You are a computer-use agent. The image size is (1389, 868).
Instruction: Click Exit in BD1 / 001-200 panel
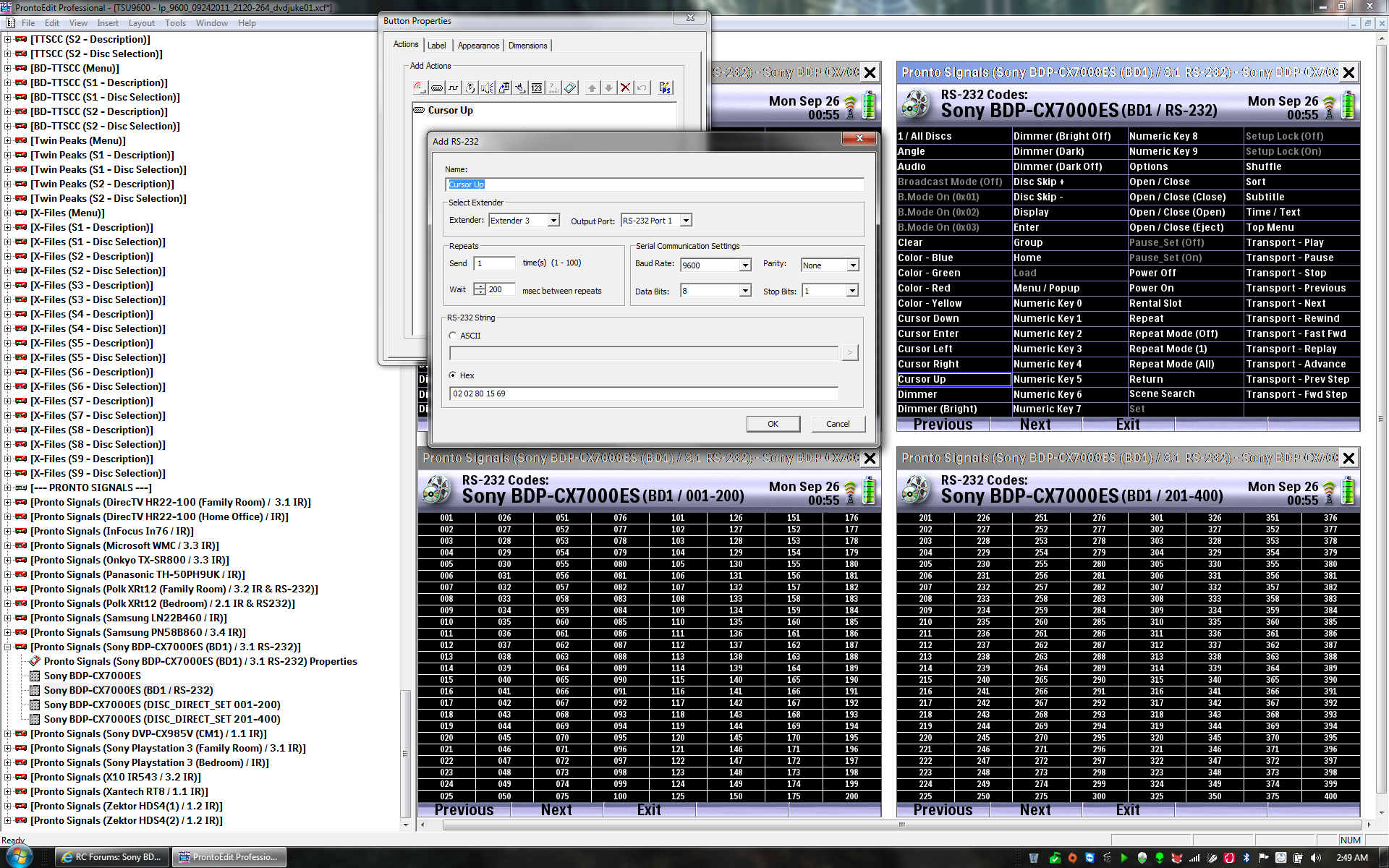pyautogui.click(x=649, y=810)
